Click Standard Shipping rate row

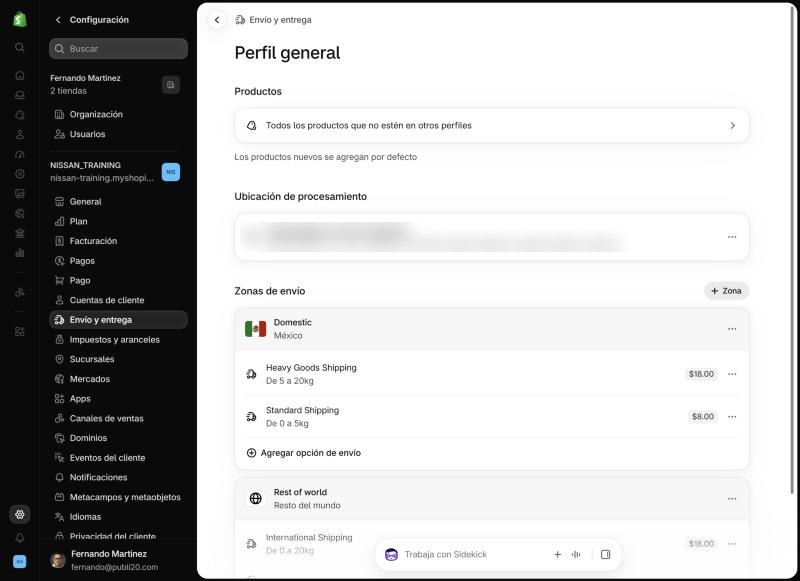(x=492, y=417)
